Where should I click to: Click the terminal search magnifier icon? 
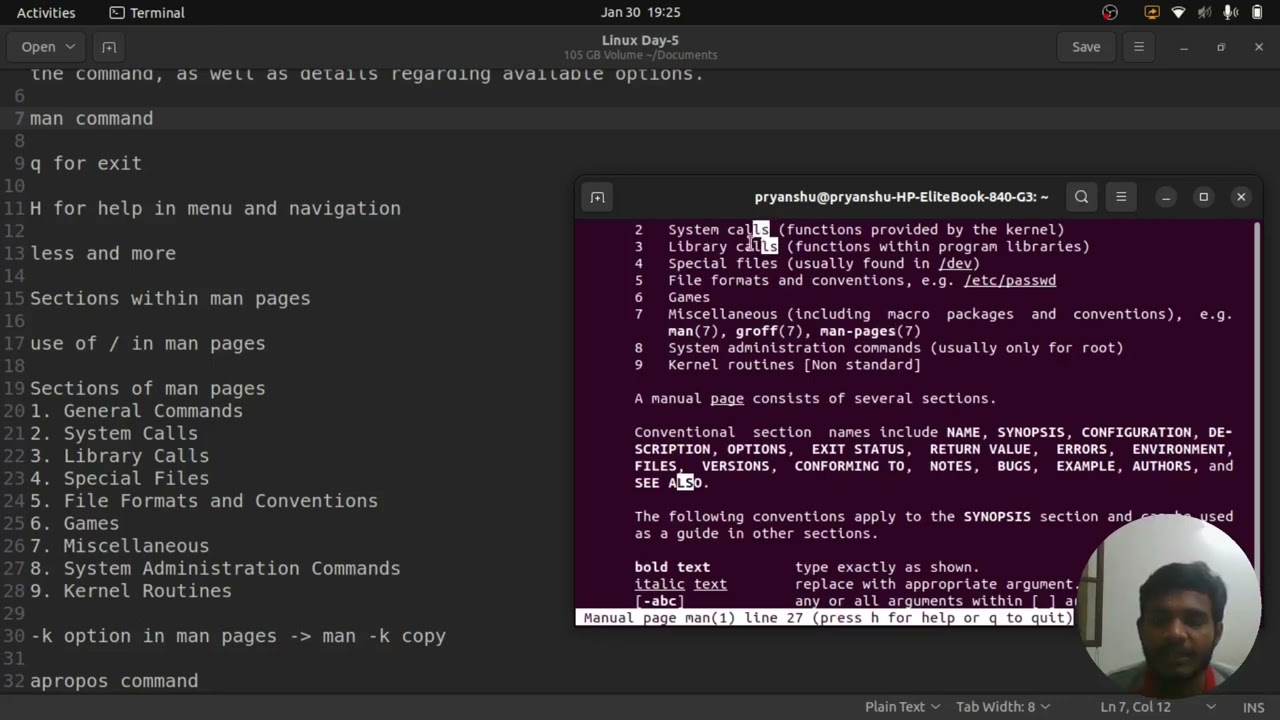1081,197
